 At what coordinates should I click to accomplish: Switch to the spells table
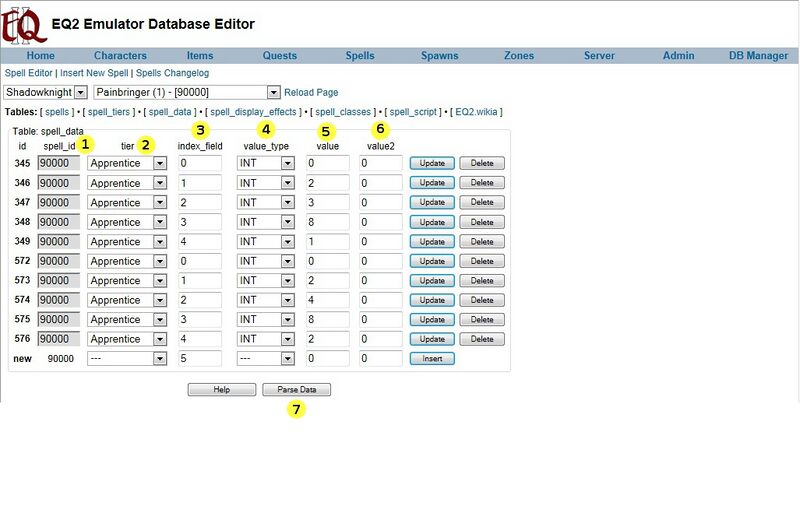click(57, 112)
